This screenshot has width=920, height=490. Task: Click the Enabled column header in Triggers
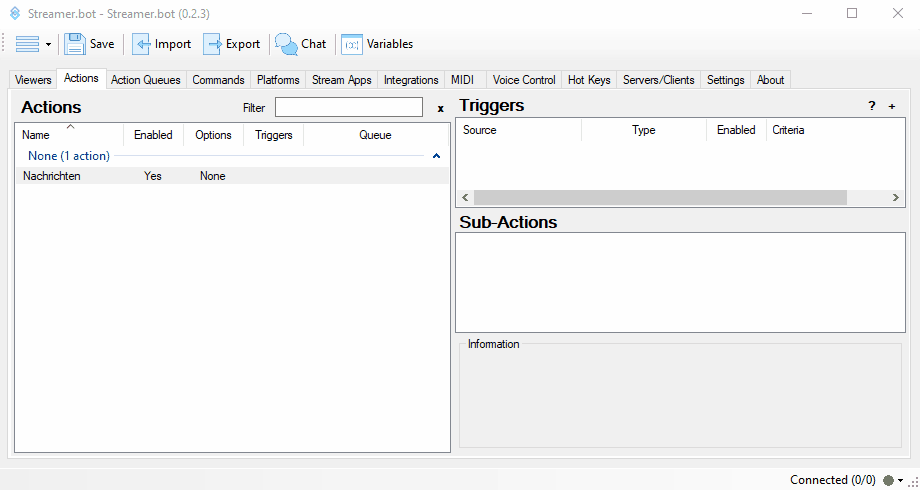736,130
